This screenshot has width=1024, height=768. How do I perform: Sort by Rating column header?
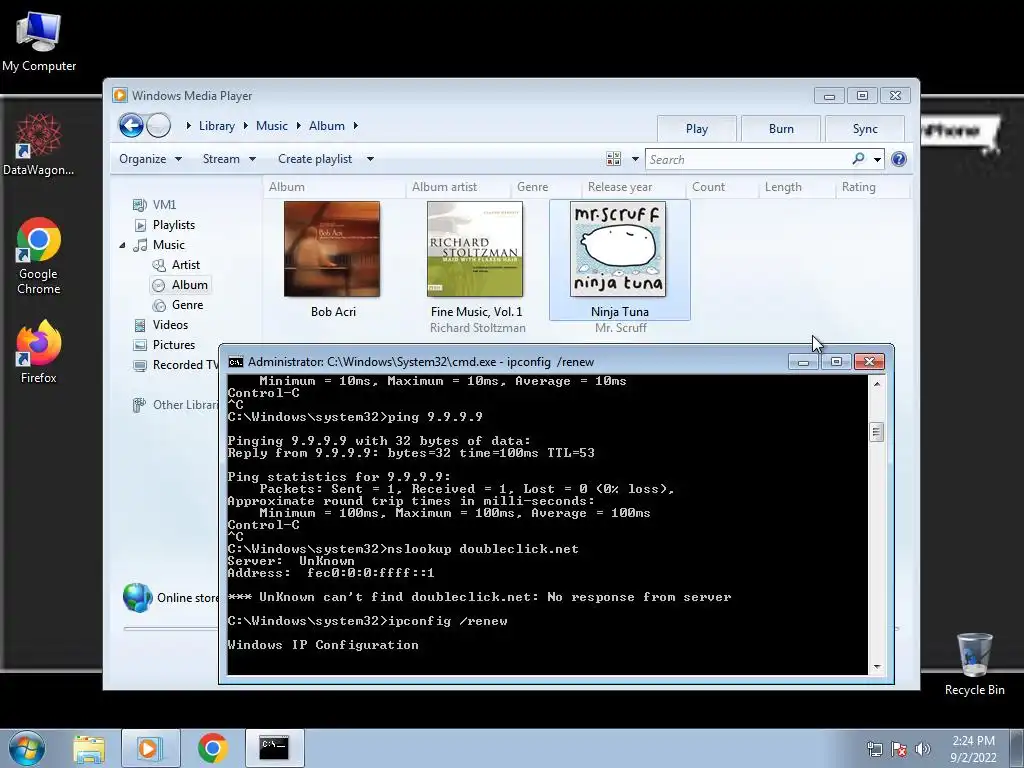(858, 187)
